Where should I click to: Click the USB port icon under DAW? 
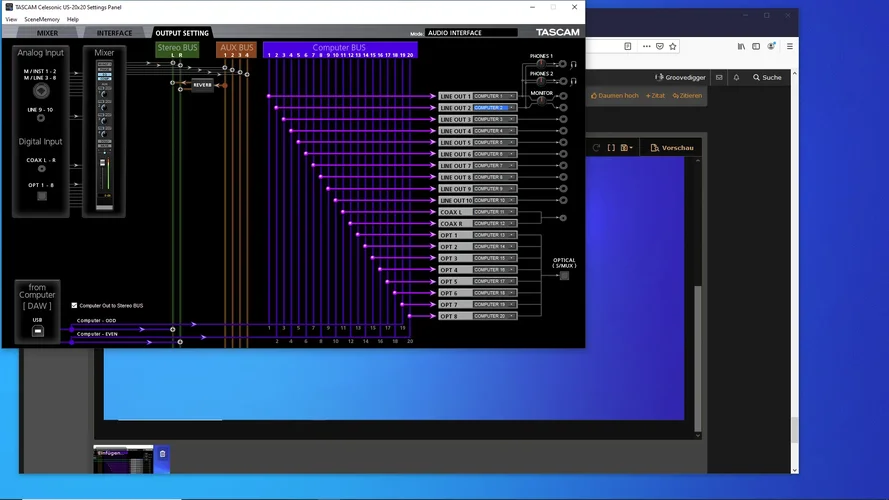(x=37, y=330)
